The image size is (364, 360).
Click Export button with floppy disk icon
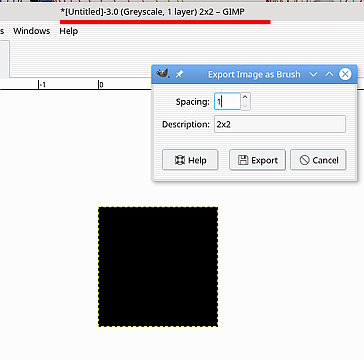point(257,160)
